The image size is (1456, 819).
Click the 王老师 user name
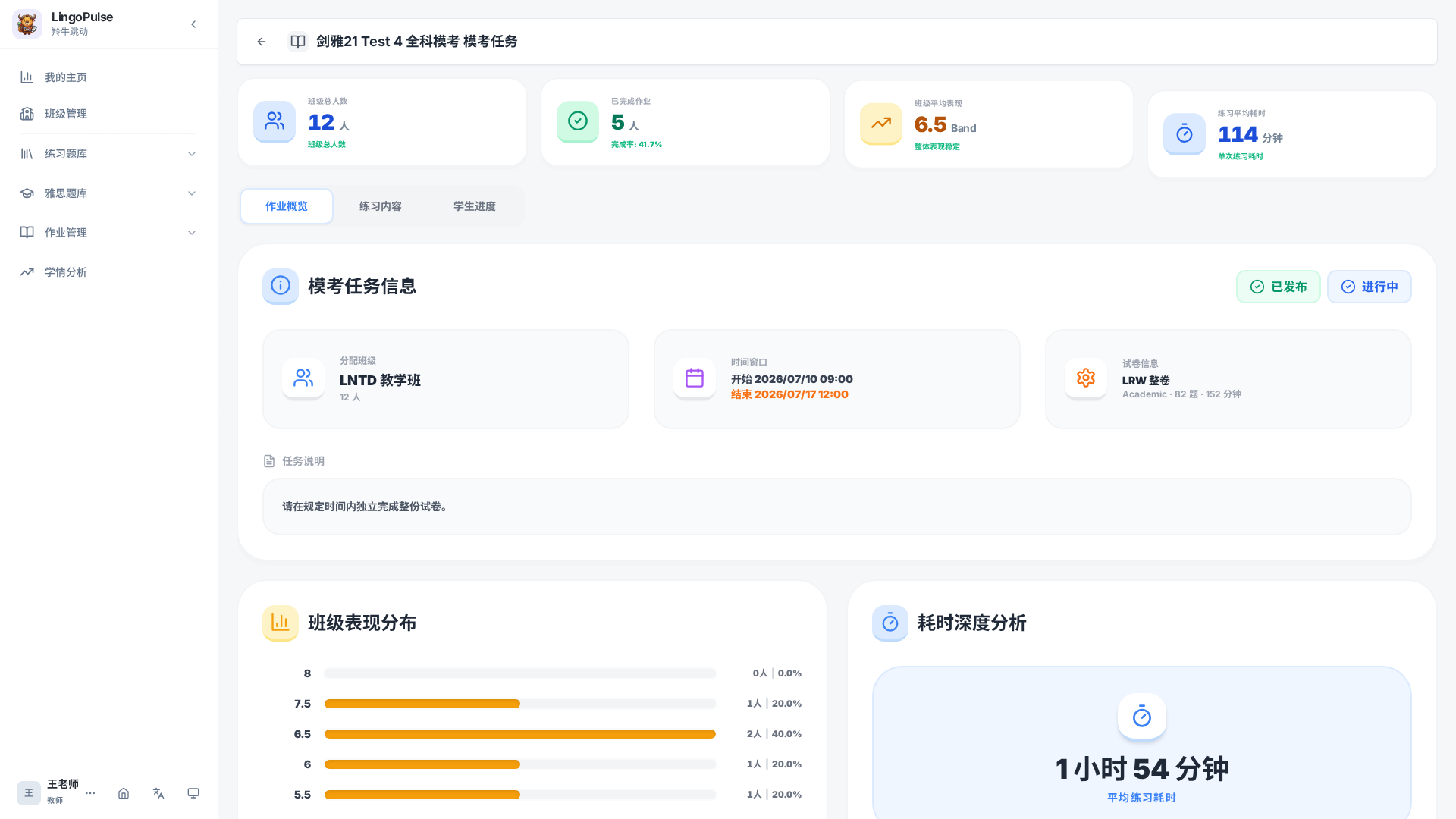[63, 784]
